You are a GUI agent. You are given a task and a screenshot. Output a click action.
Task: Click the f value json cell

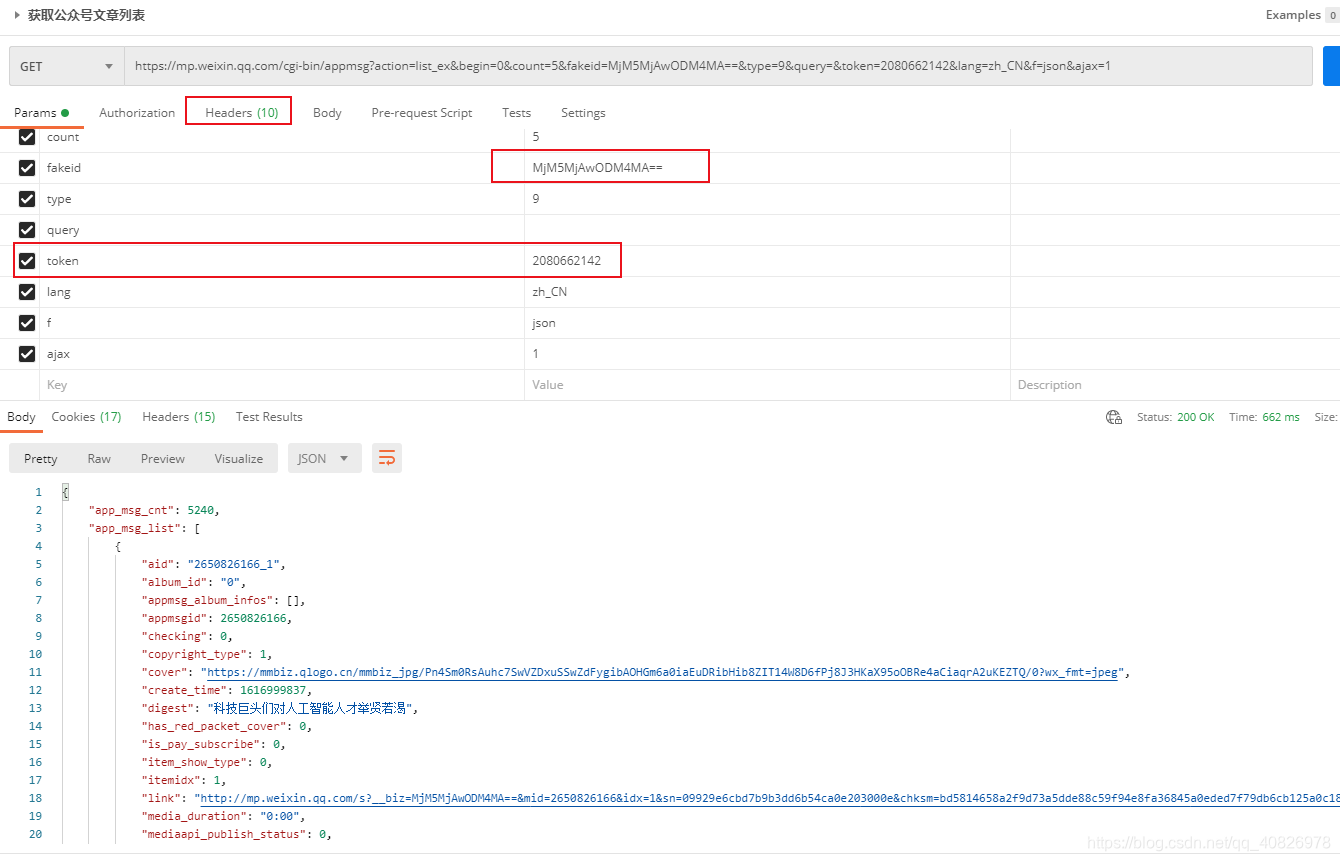pos(767,323)
